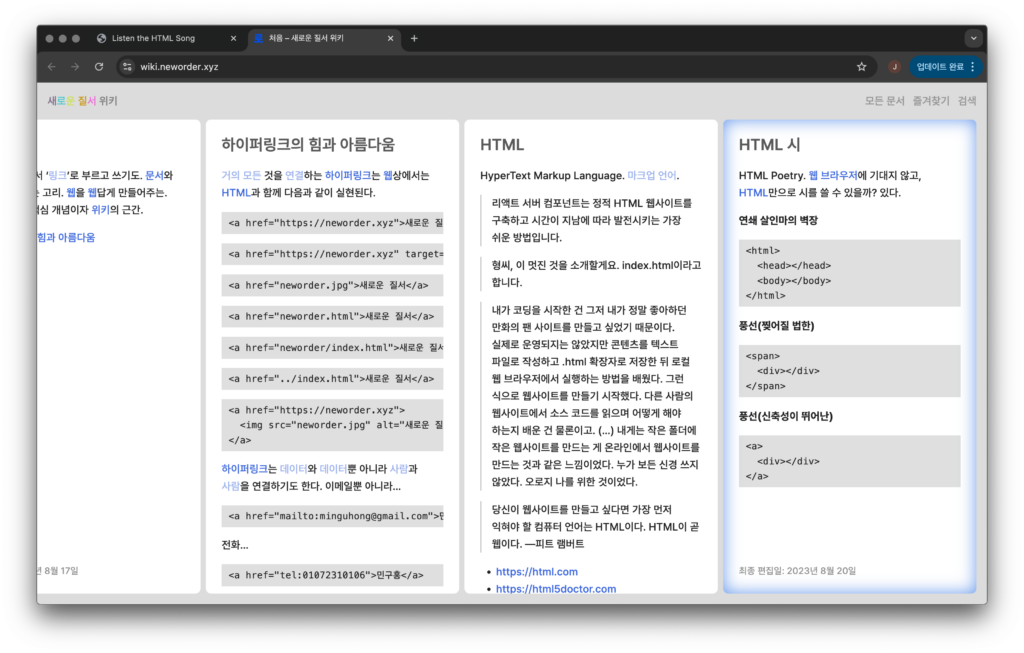Expand the tab search dropdown arrow

[973, 38]
